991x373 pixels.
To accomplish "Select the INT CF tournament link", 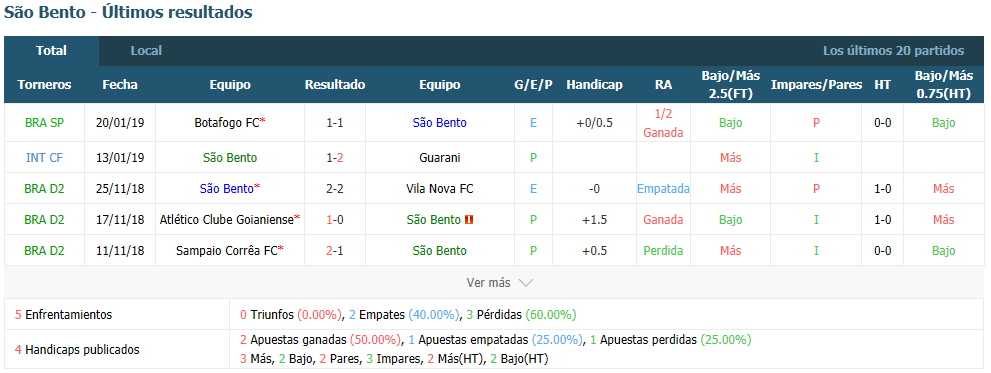I will [x=44, y=157].
